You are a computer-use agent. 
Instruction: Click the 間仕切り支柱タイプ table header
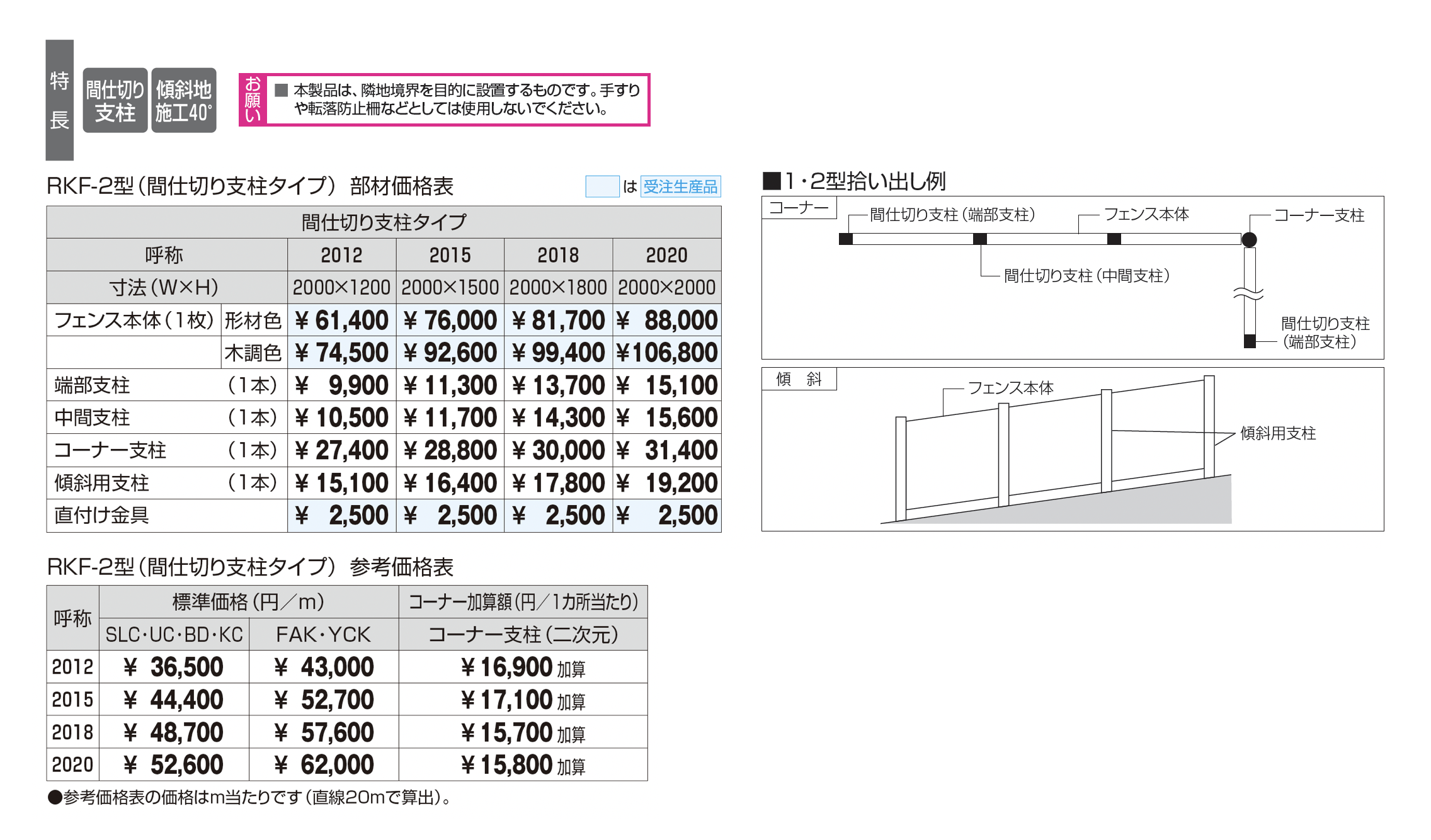[x=384, y=222]
